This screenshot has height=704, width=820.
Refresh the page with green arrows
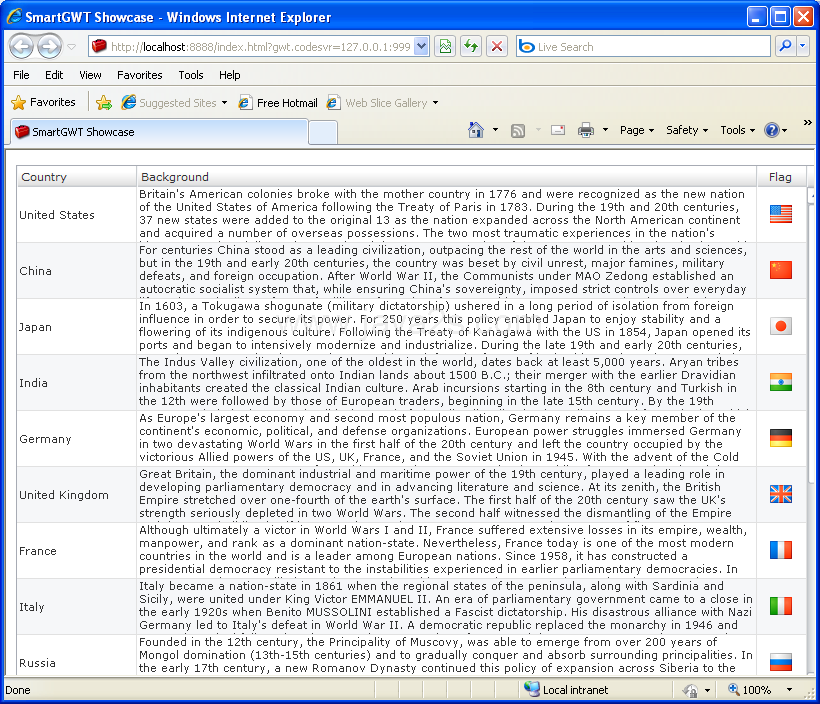coord(471,47)
